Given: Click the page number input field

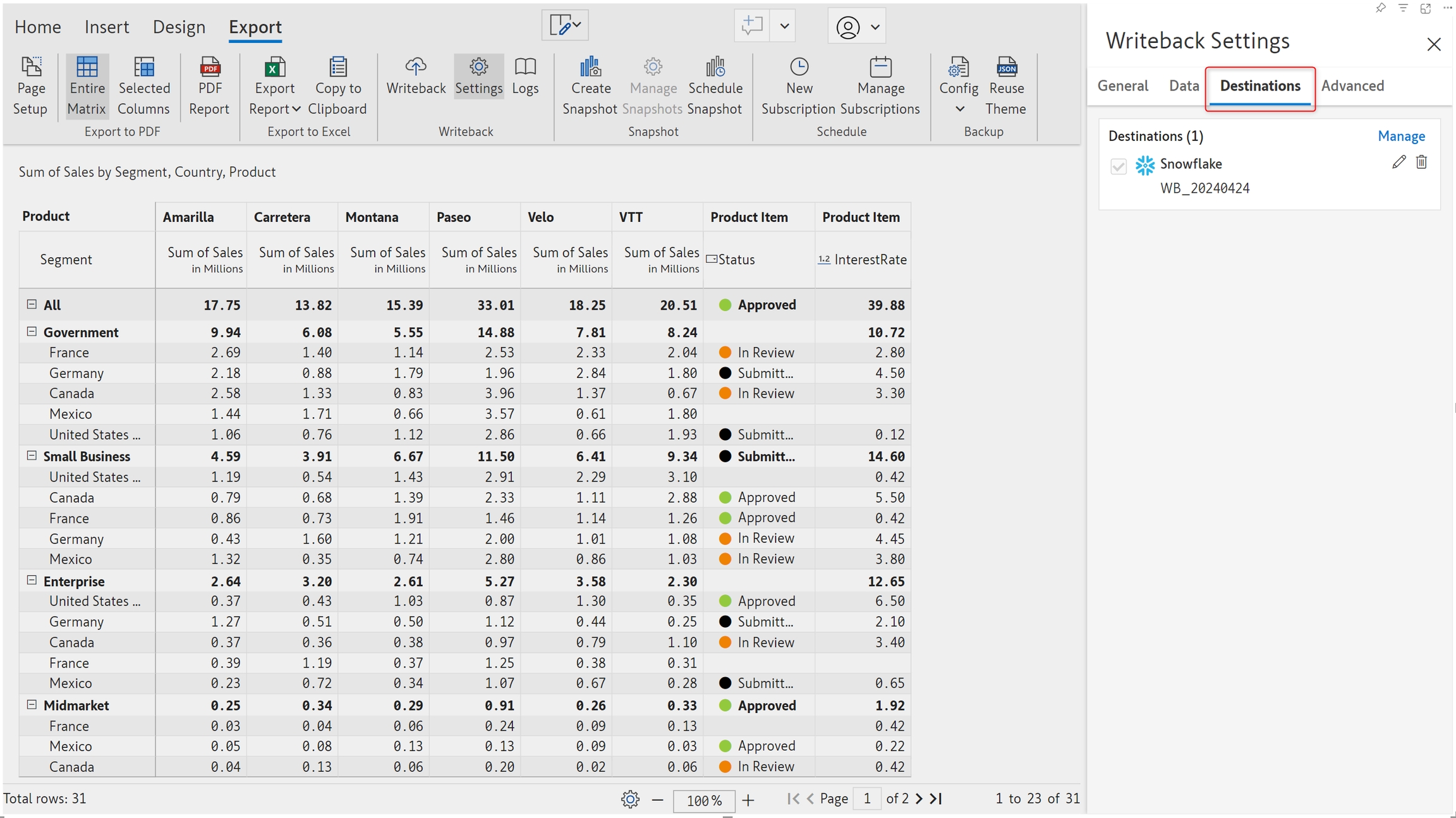Looking at the screenshot, I should tap(867, 799).
